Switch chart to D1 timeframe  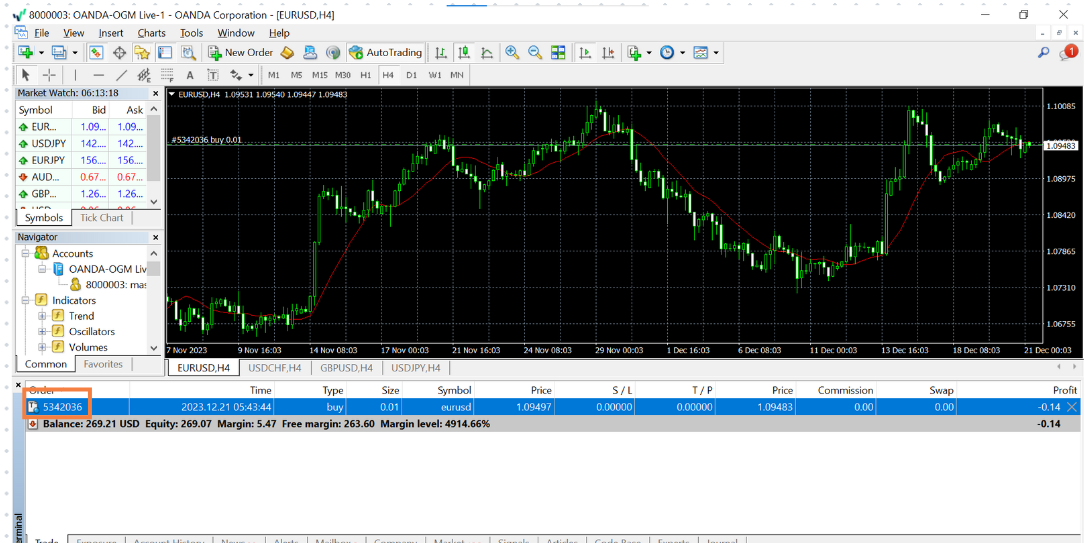click(412, 75)
